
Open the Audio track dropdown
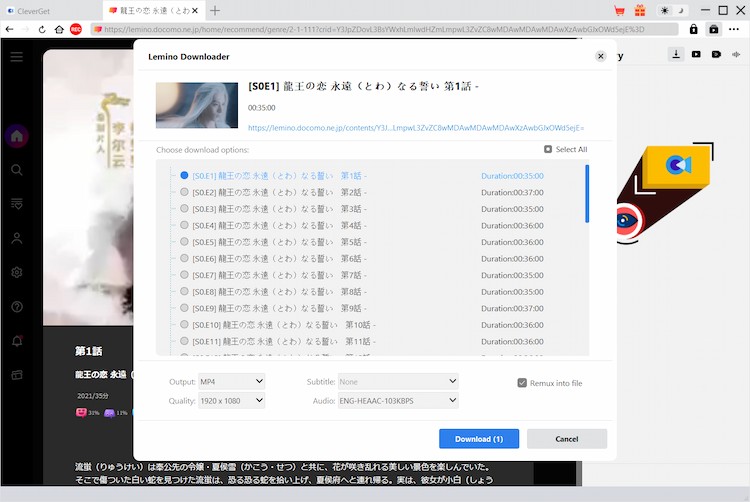click(x=398, y=401)
